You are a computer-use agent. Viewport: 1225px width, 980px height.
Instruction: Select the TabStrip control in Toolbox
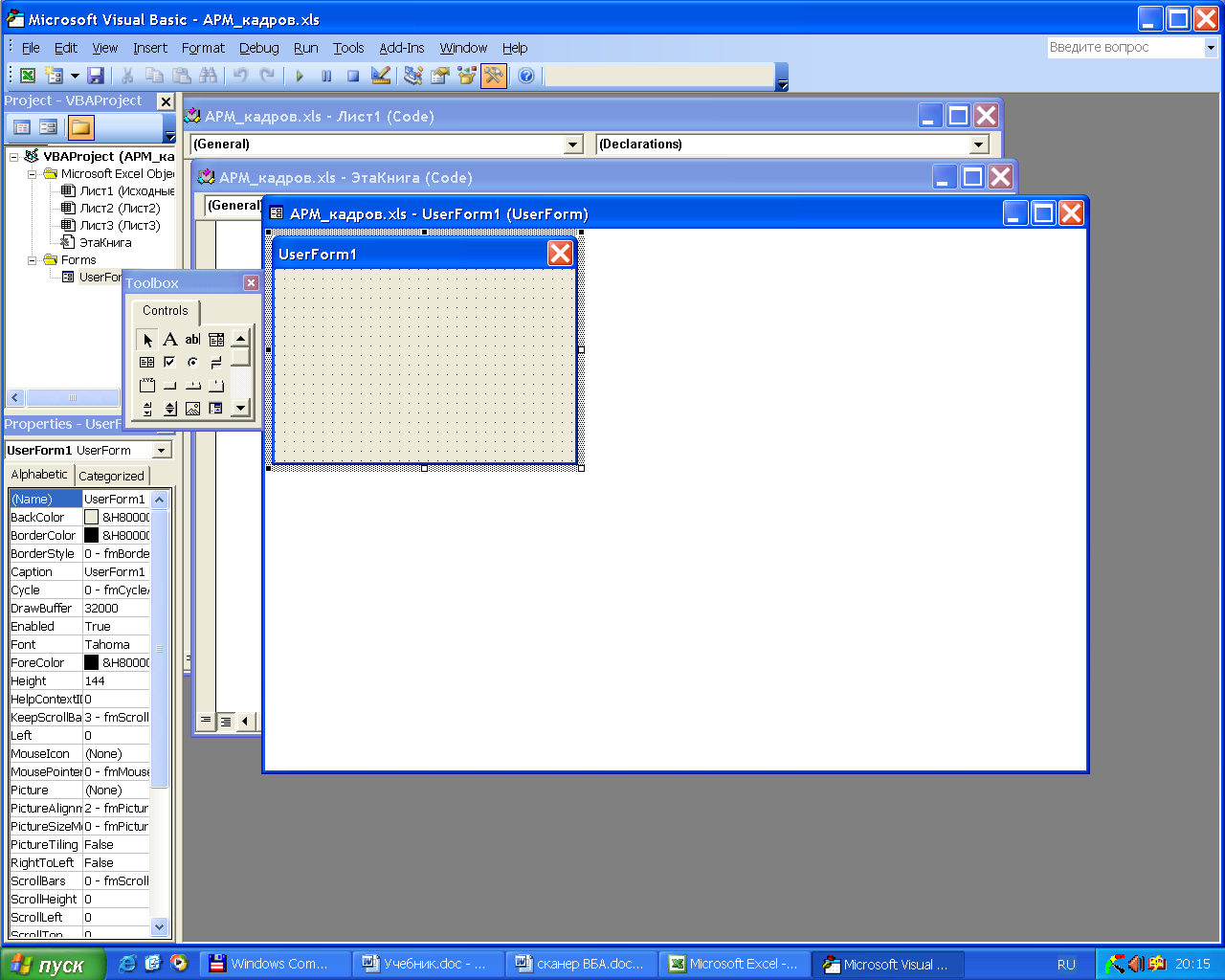point(192,386)
